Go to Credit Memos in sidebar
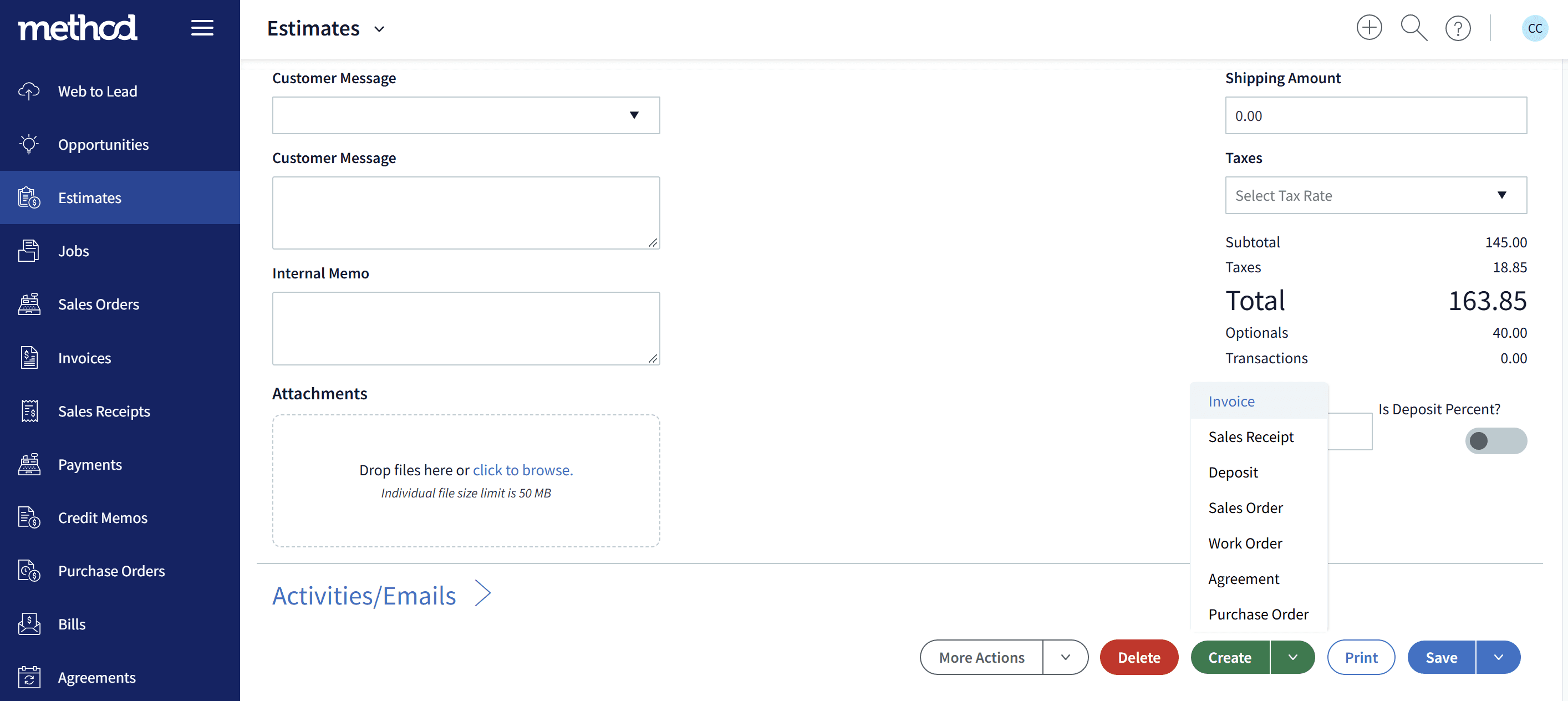1568x701 pixels. (x=120, y=517)
